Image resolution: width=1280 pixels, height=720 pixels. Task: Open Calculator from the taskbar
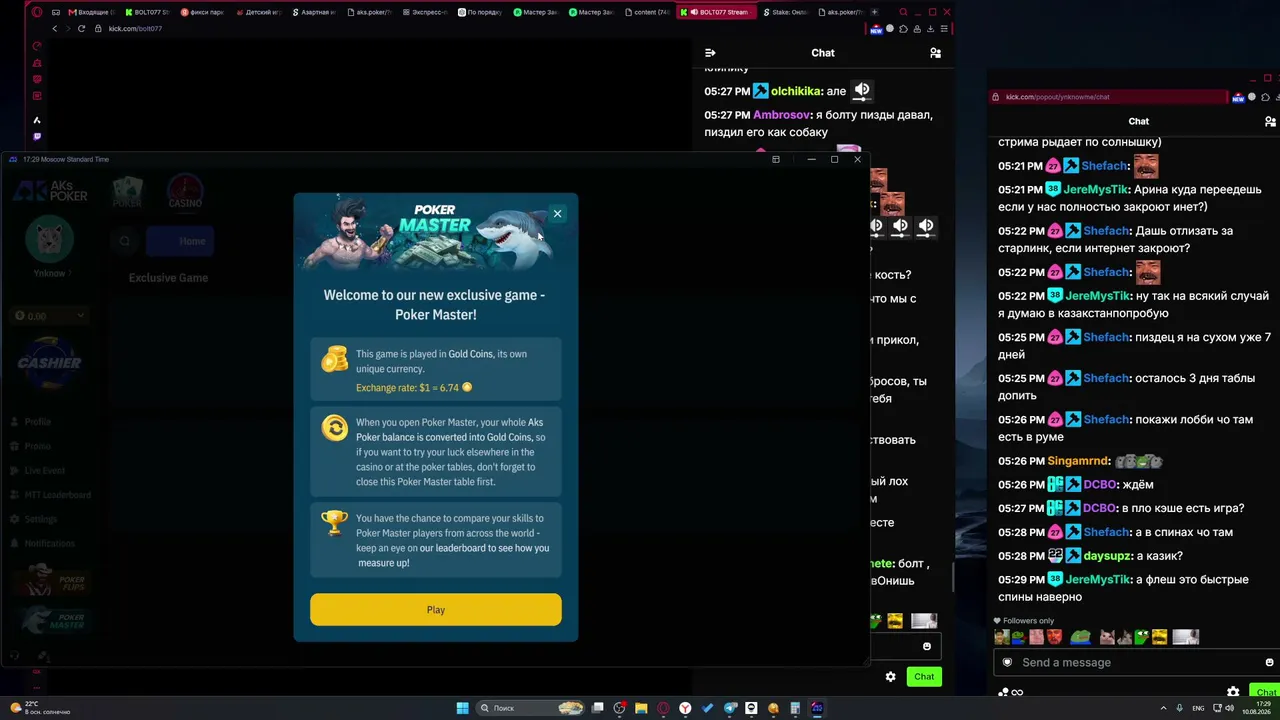pyautogui.click(x=795, y=708)
